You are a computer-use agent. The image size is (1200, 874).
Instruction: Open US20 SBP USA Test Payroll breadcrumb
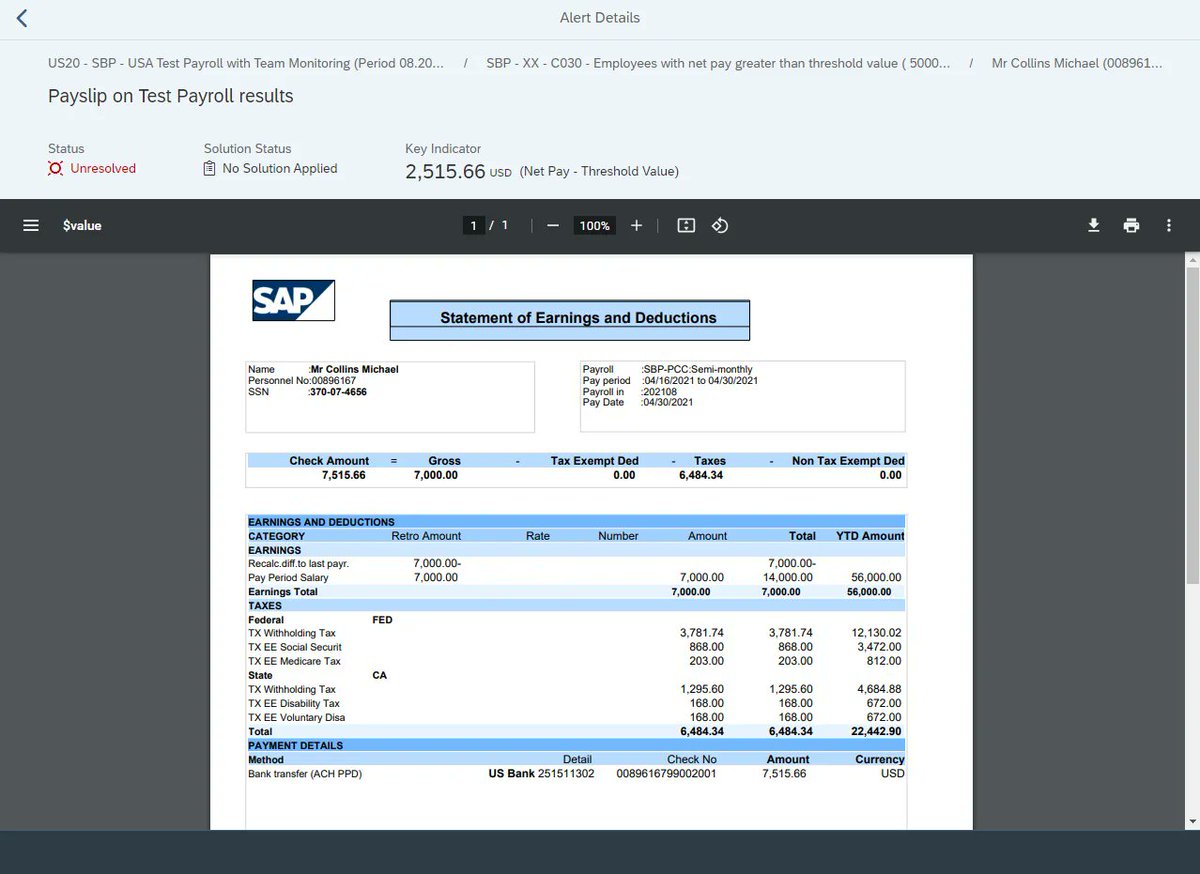pyautogui.click(x=246, y=63)
